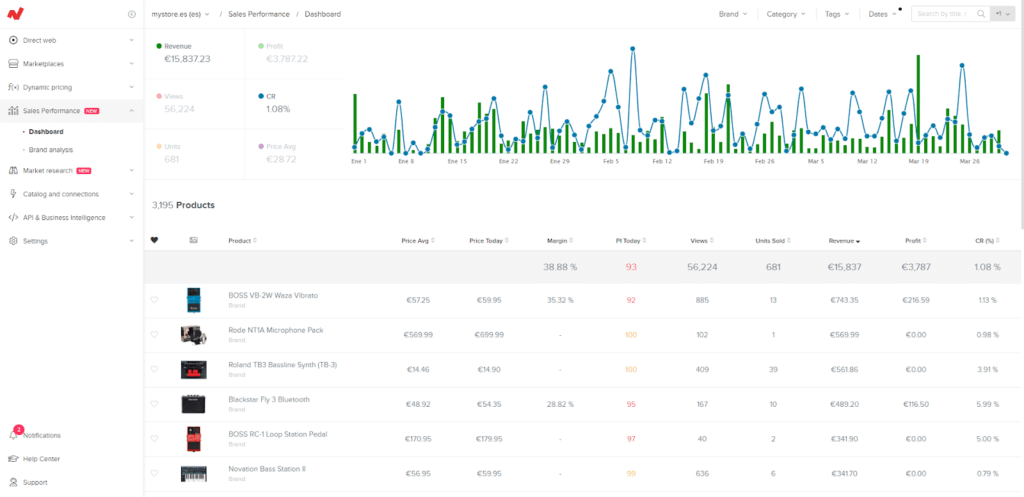
Task: Click the red logo in the sidebar
Action: click(16, 13)
